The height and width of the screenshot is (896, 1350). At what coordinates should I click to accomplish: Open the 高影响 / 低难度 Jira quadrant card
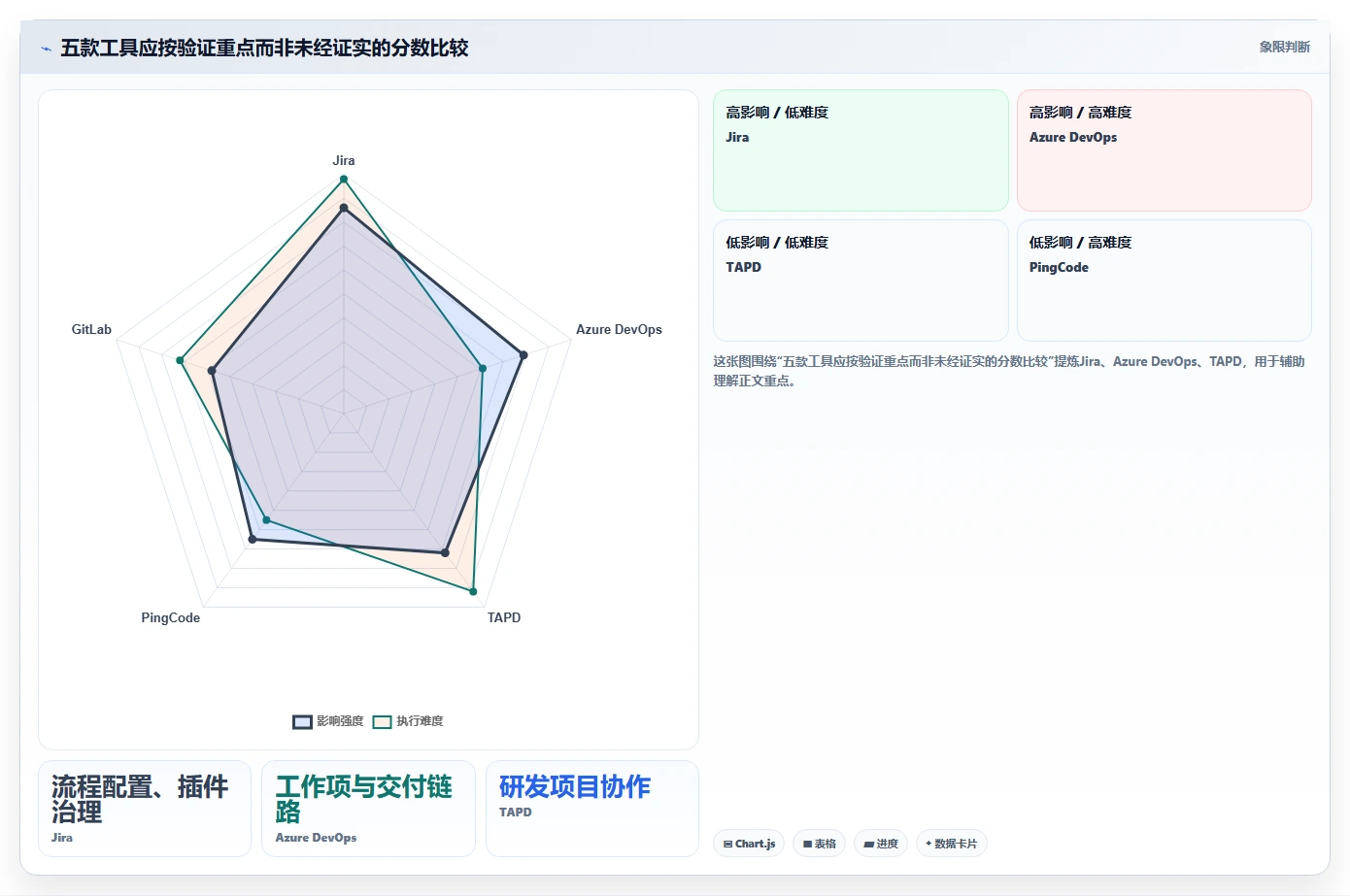tap(861, 150)
